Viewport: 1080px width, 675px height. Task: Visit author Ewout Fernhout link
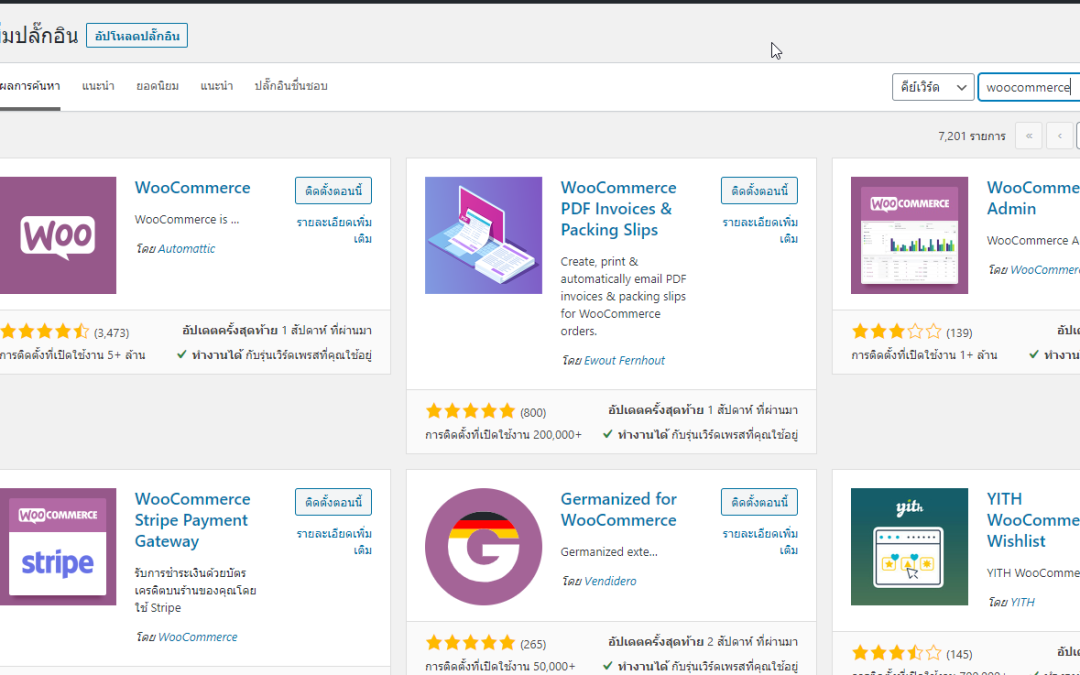pyautogui.click(x=625, y=360)
